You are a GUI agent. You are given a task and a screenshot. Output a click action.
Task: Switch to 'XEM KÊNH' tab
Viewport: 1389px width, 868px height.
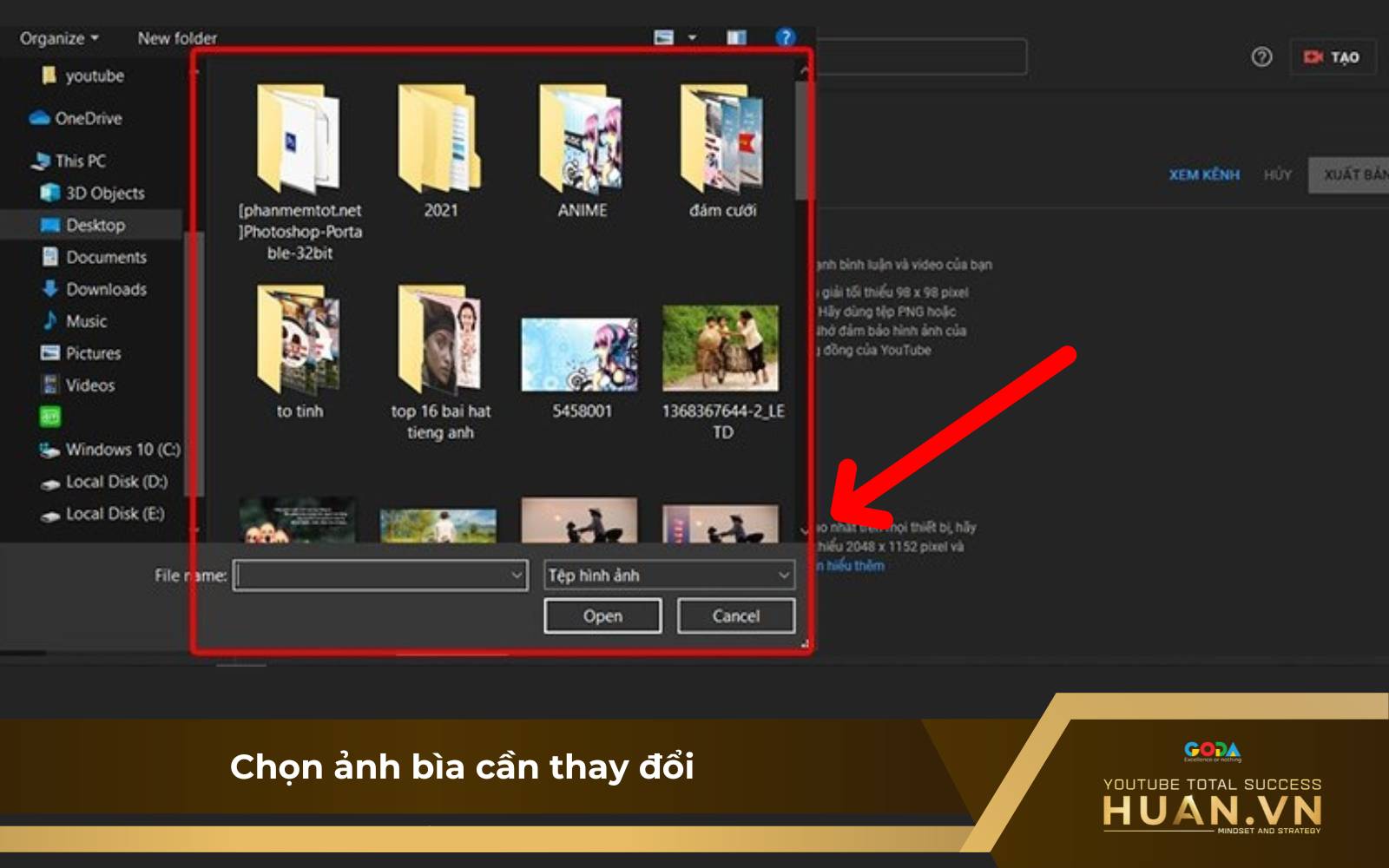(x=1205, y=174)
